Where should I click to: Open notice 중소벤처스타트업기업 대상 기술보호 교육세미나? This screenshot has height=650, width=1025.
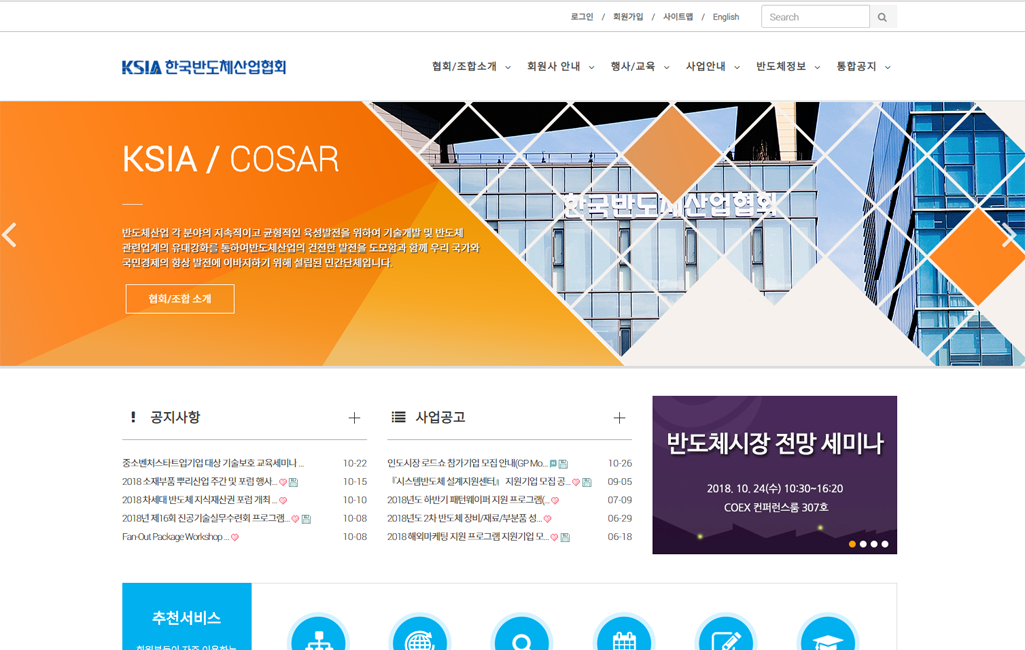click(213, 463)
